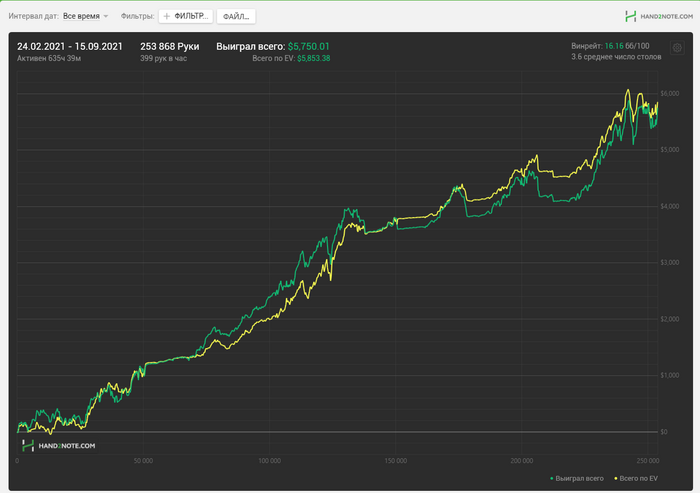Screen dimensions: 700x493
Task: Click the yellow legend dot for "Всего по EV"
Action: point(616,479)
